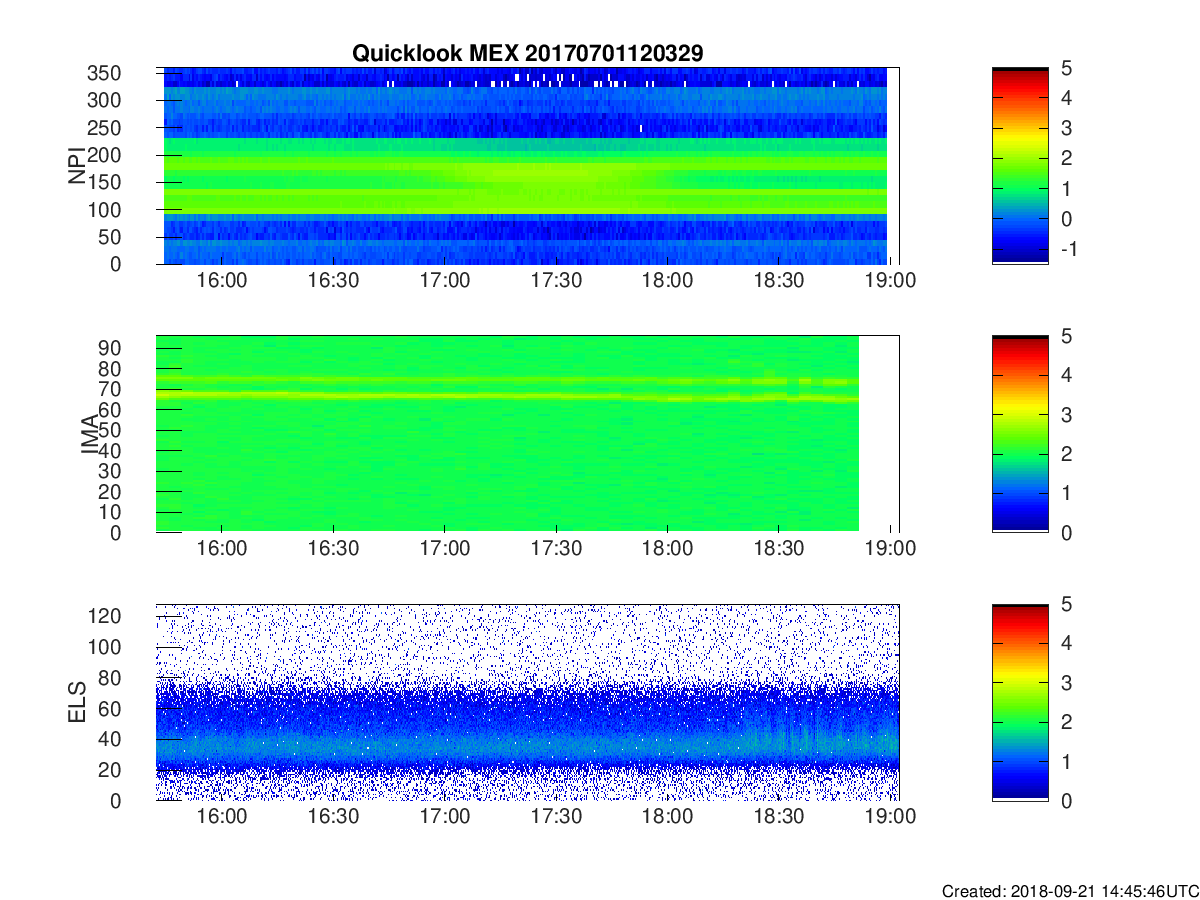Image resolution: width=1200 pixels, height=900 pixels.
Task: Select the 'IMA' y-axis label
Action: [92, 434]
